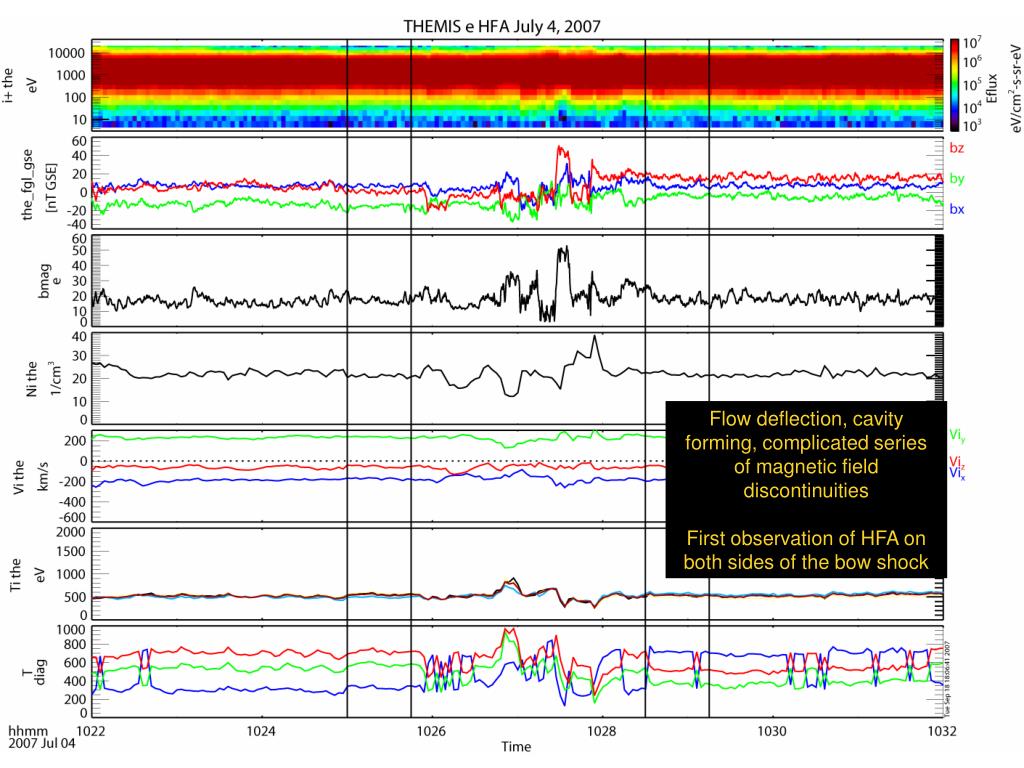
Task: Click the 1030 time tick label
Action: coord(772,731)
